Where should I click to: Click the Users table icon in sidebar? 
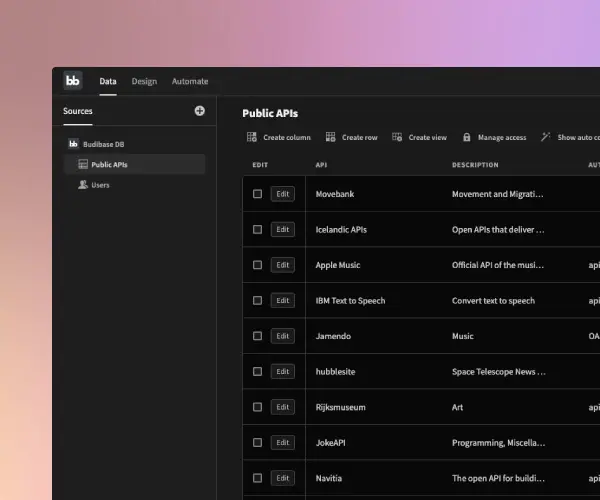pyautogui.click(x=82, y=185)
